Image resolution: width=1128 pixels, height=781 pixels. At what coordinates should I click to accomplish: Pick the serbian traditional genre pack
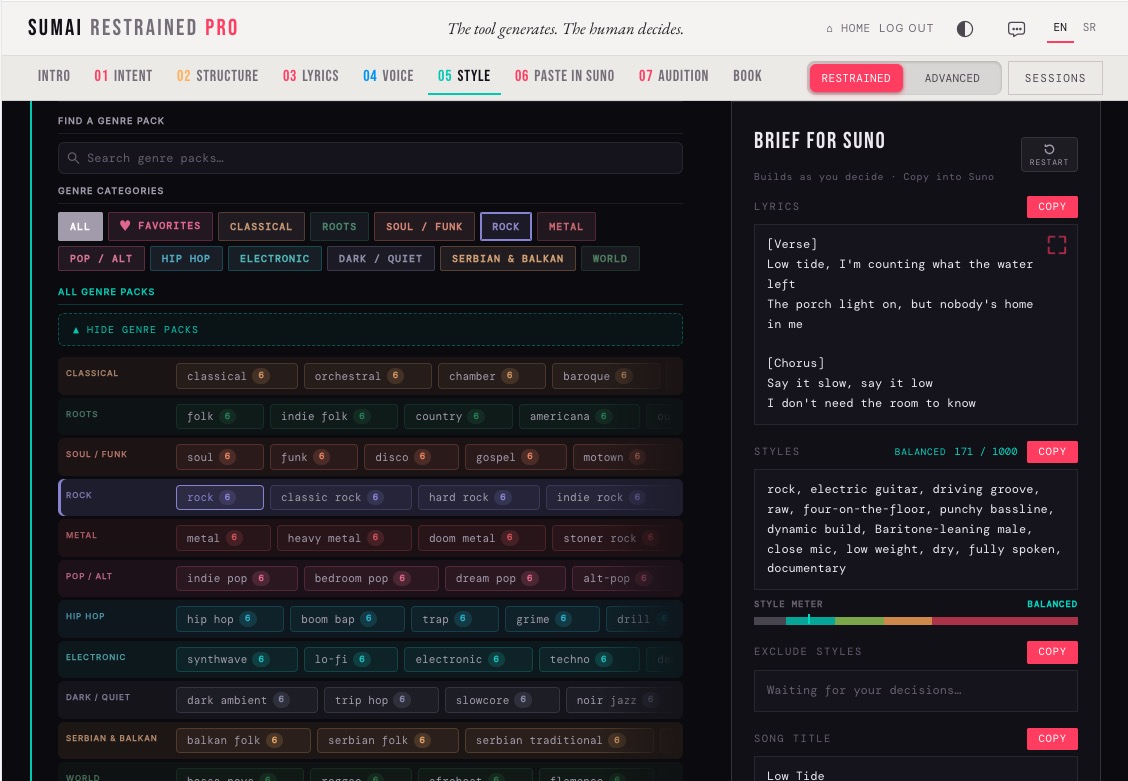[559, 740]
